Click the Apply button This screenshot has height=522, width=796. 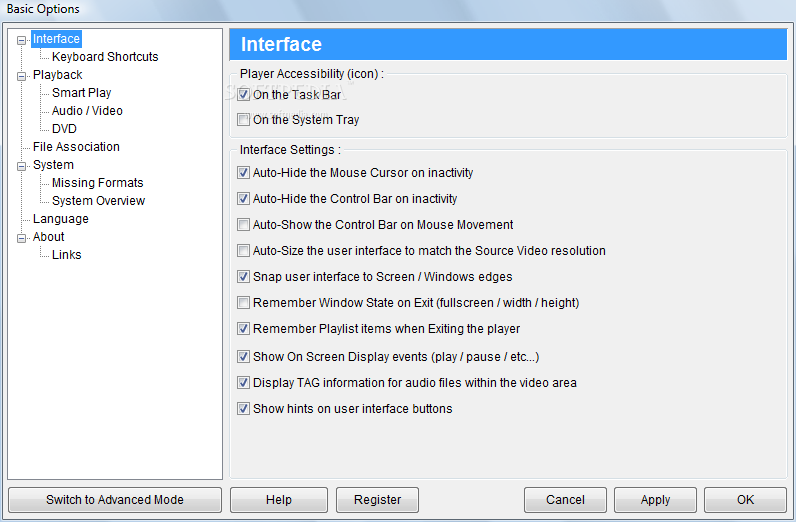point(655,500)
